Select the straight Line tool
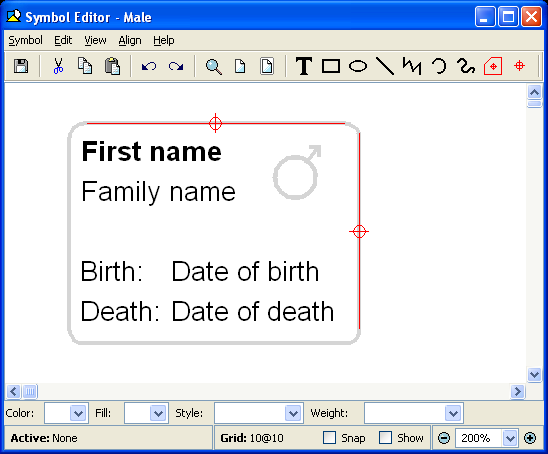 (x=385, y=66)
